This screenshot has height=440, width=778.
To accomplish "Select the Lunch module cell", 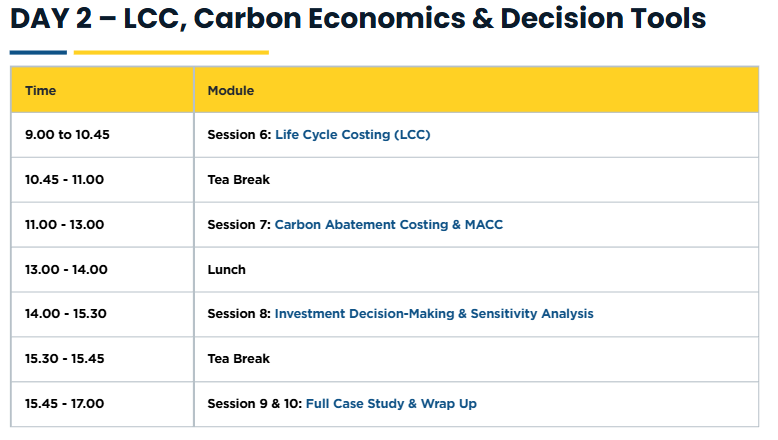I will tap(226, 269).
